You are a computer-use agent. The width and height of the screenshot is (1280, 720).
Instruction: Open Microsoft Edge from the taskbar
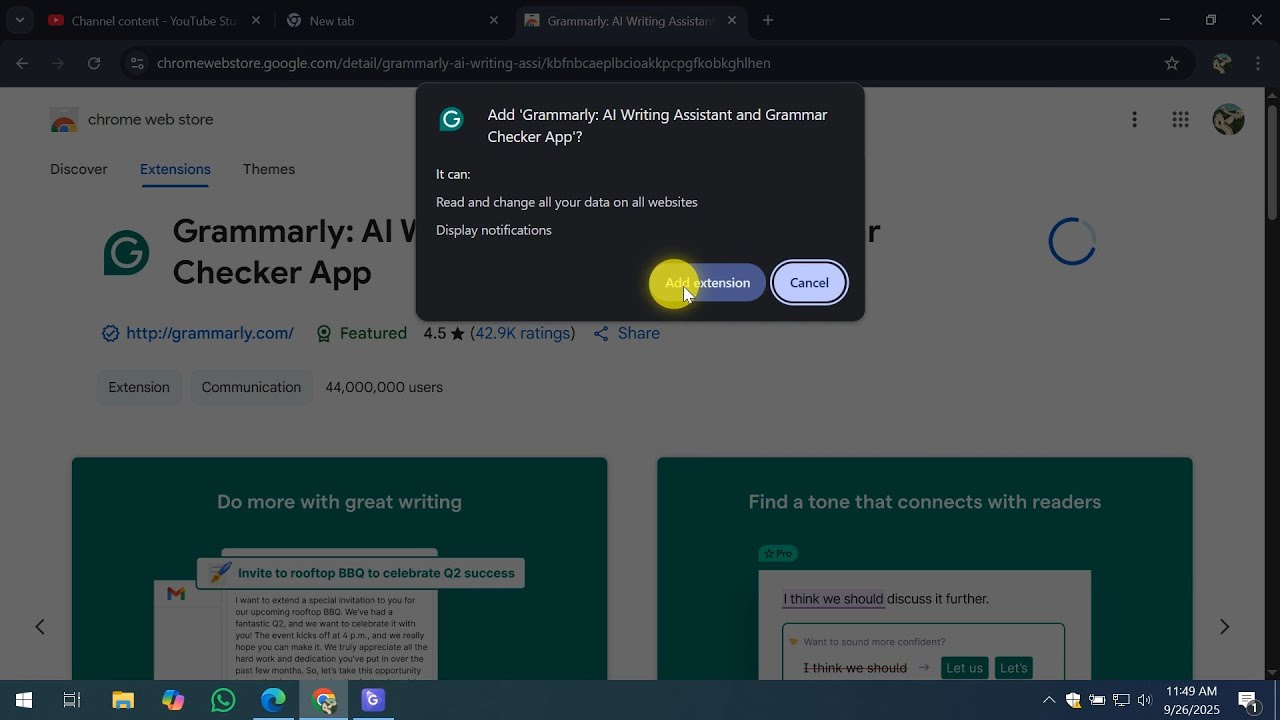(x=273, y=700)
